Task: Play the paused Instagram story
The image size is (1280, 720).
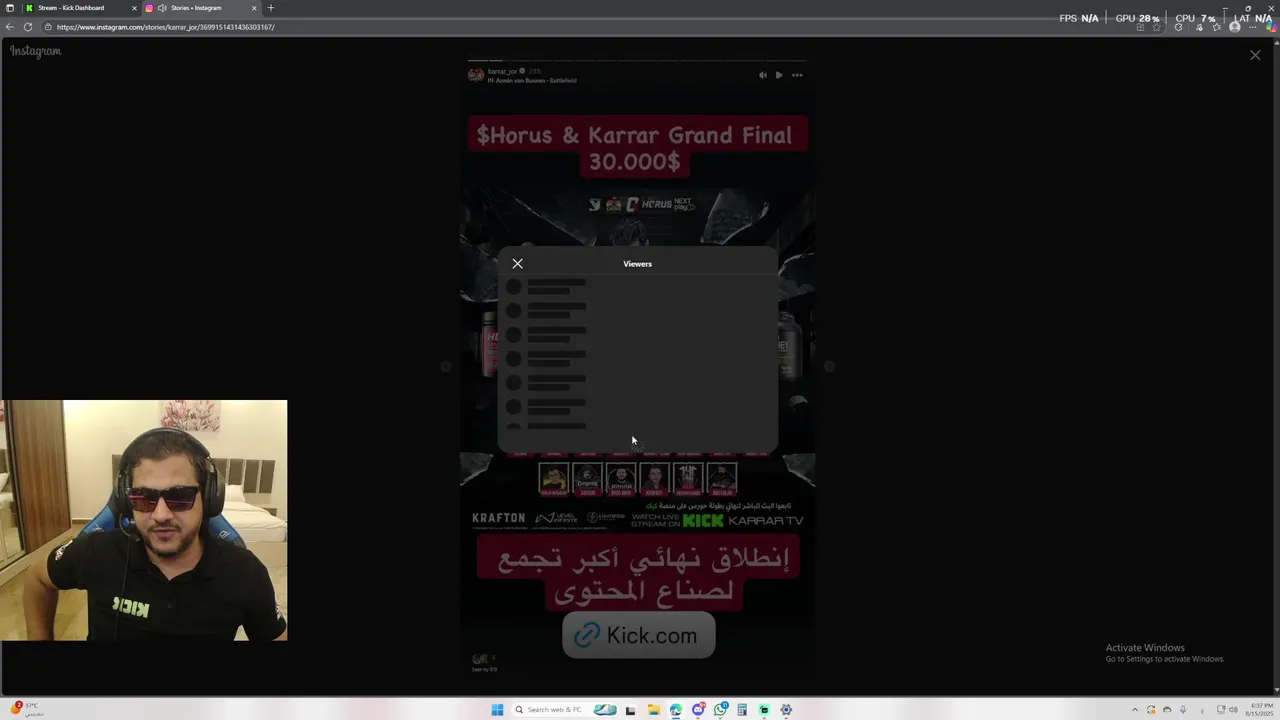Action: [x=779, y=75]
